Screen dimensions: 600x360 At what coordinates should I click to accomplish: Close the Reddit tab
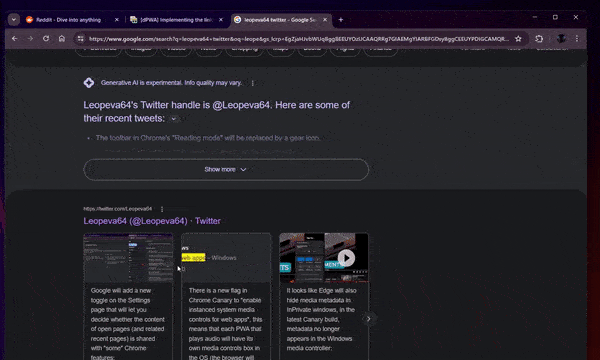117,20
